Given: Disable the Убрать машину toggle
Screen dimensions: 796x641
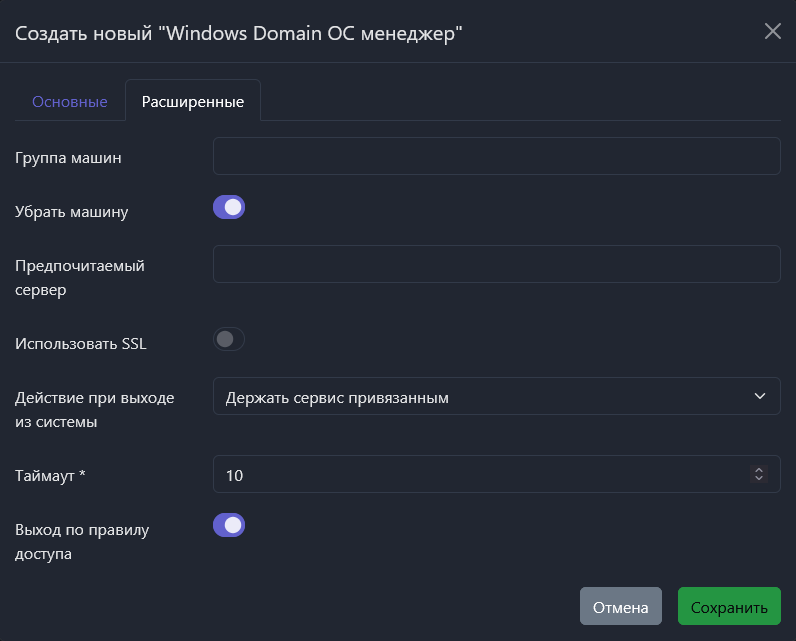Looking at the screenshot, I should coord(229,207).
